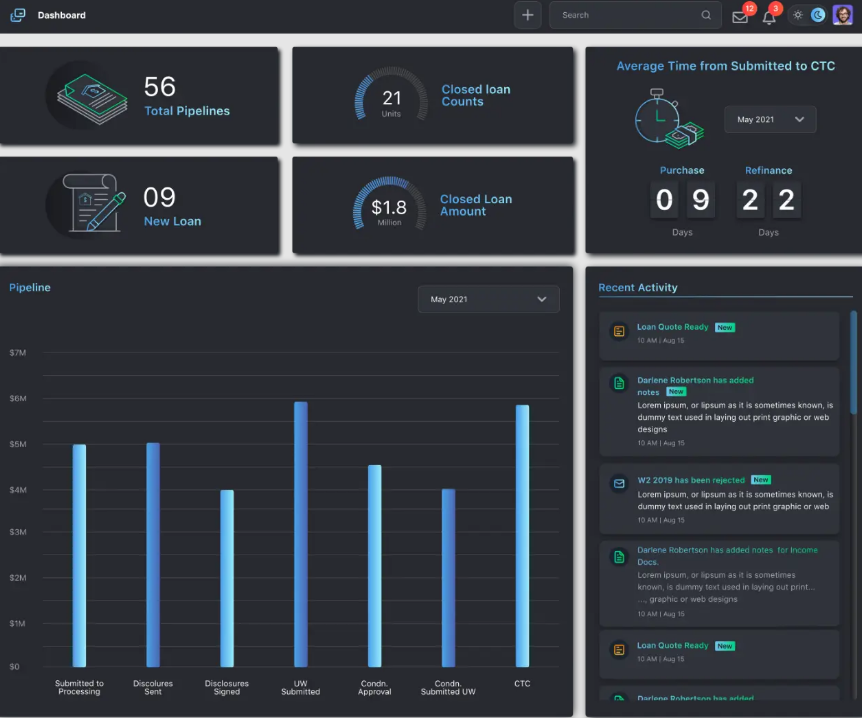Screen dimensions: 862x718
Task: Open W2 2019 has been rejected item
Action: [719, 499]
